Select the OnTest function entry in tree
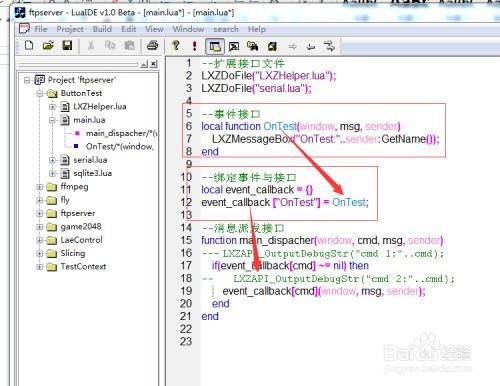Viewport: 500px width, 386px height. point(119,147)
